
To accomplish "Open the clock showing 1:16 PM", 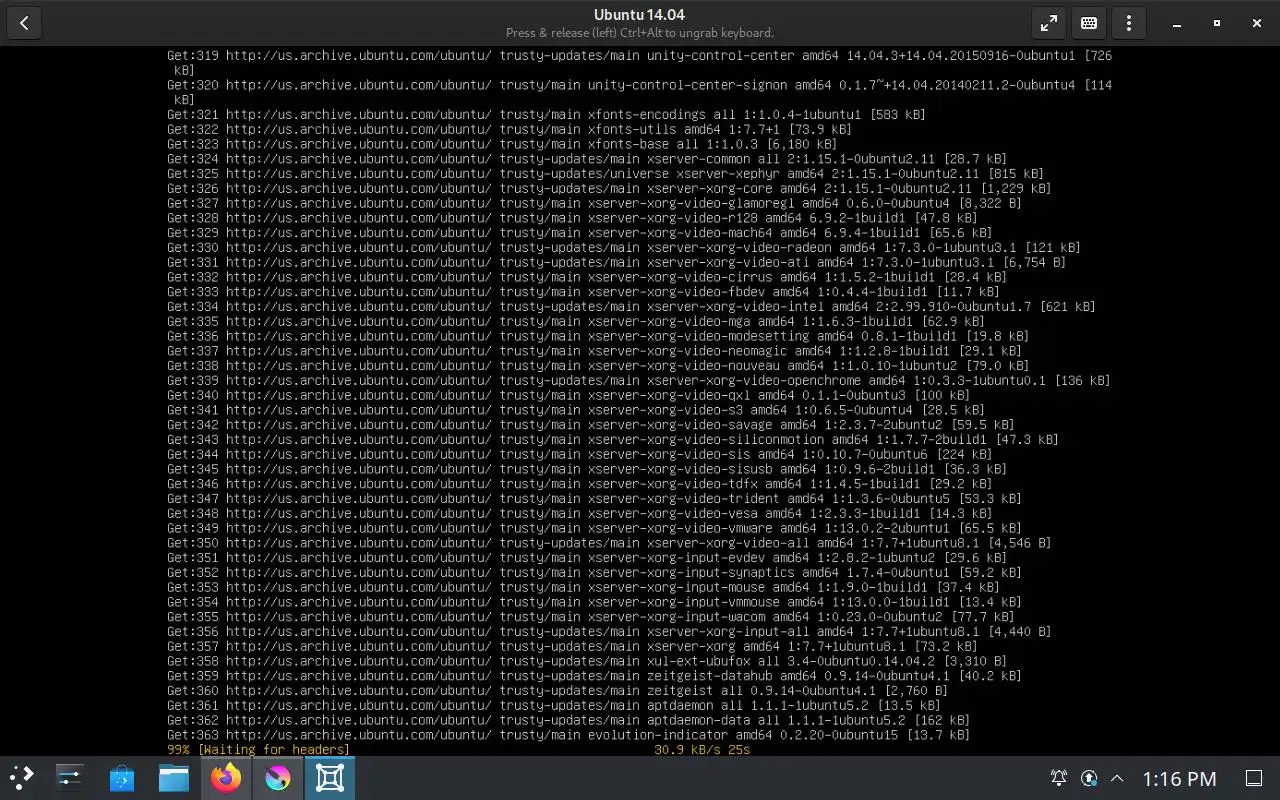I will tap(1179, 778).
